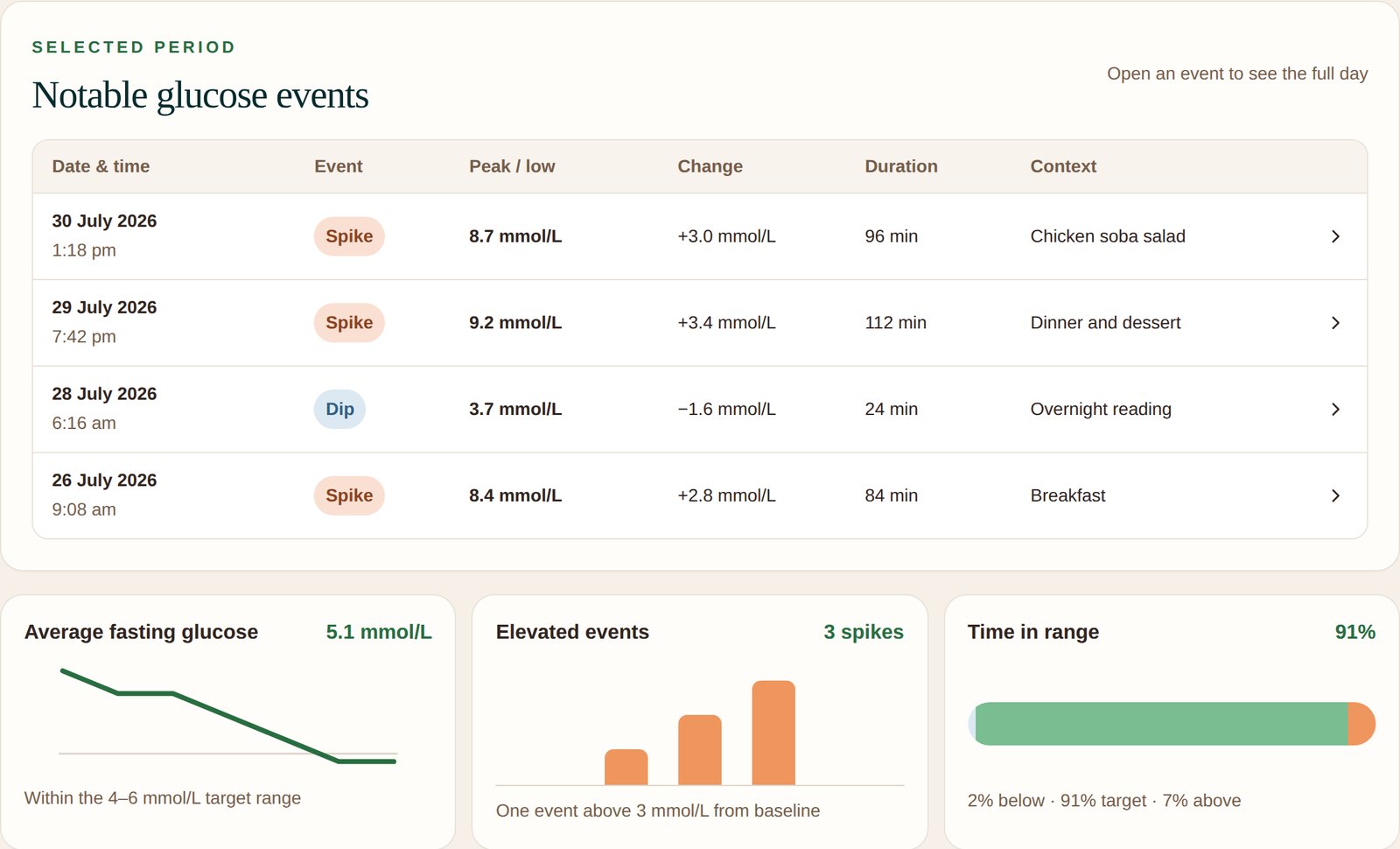Click the 24 min duration
This screenshot has height=849, width=1400.
coord(891,410)
